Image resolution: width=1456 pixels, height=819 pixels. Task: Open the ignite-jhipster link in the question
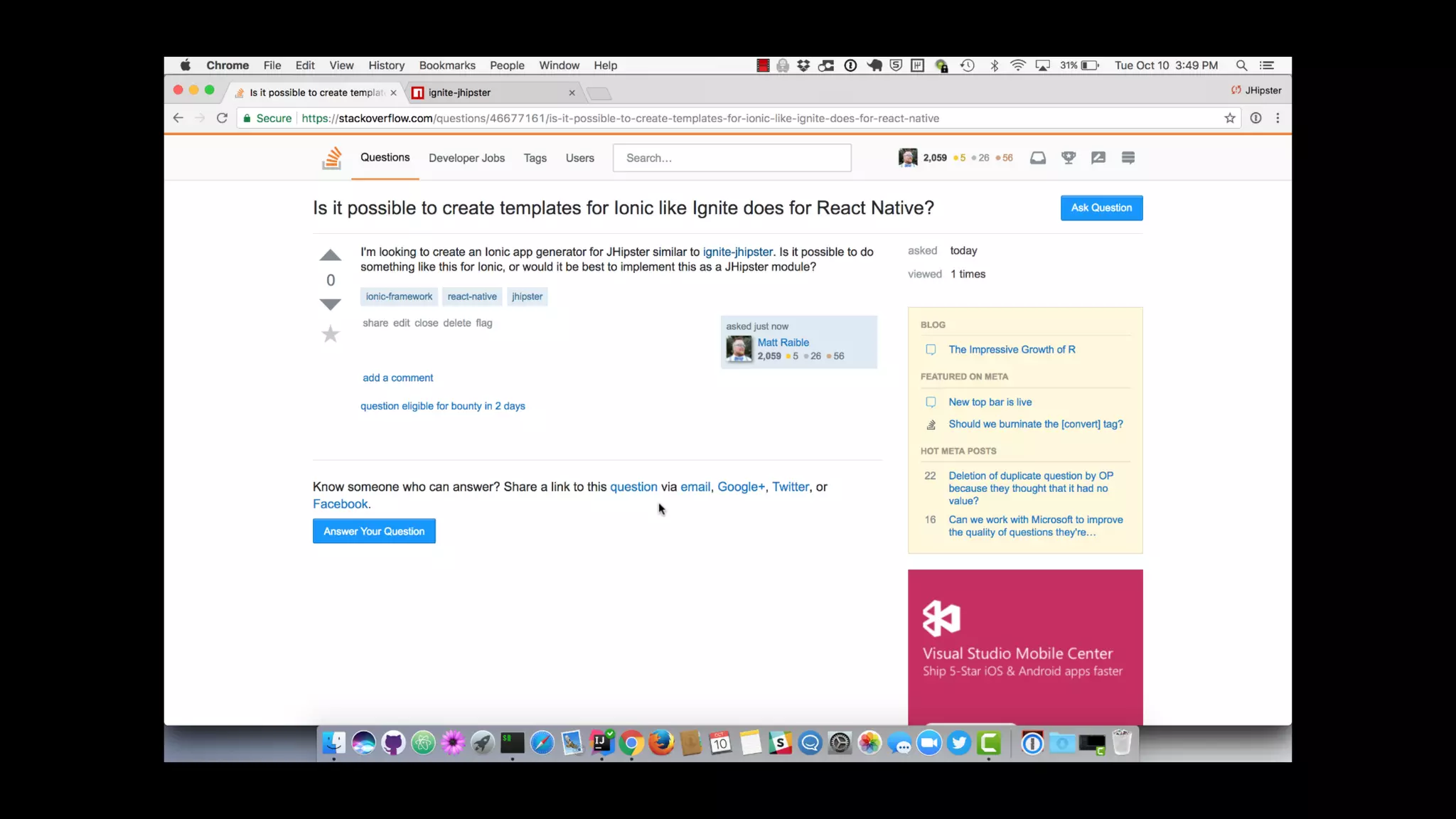coord(737,252)
